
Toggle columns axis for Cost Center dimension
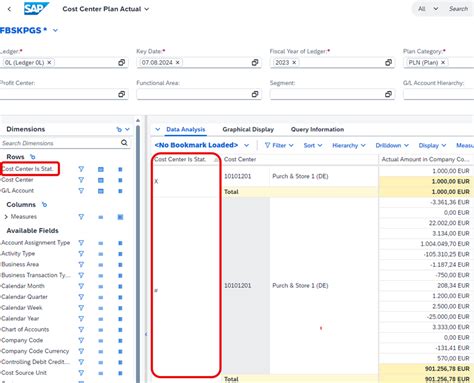[x=120, y=180]
